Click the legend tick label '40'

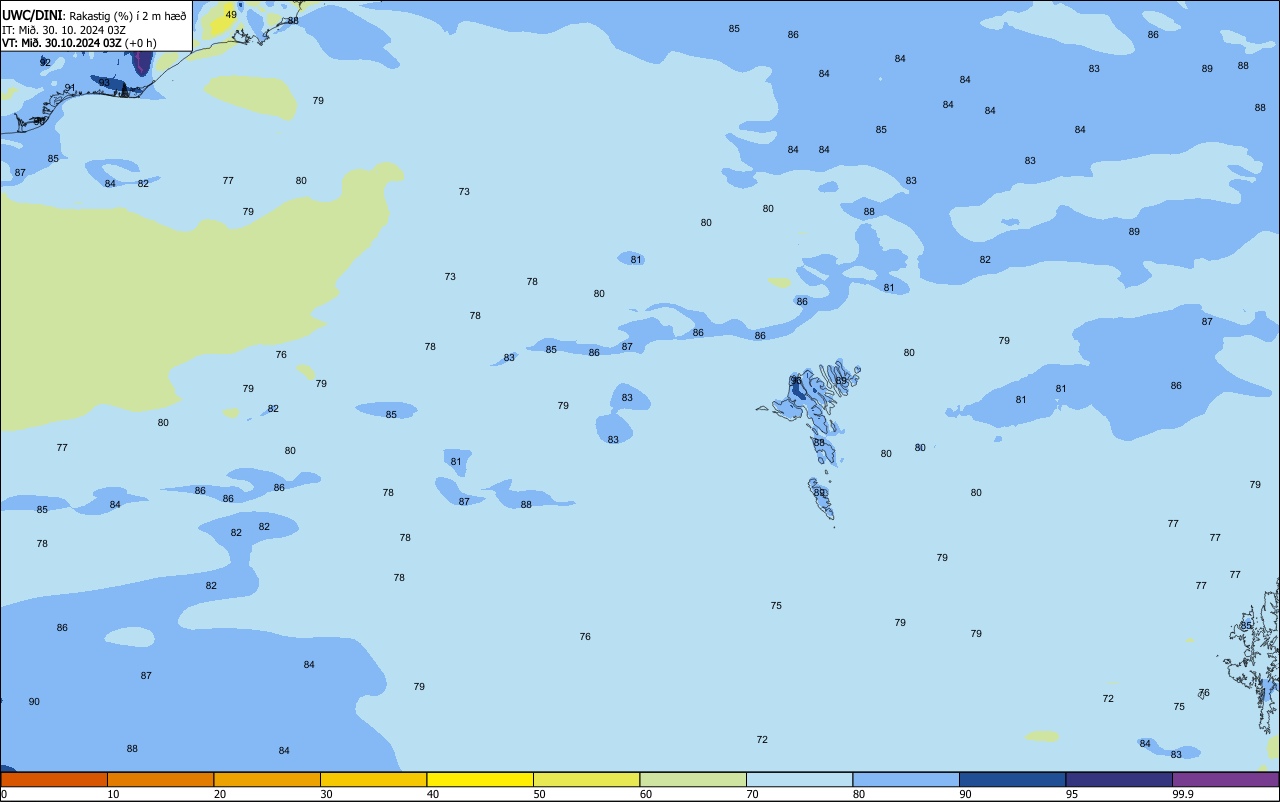click(432, 794)
